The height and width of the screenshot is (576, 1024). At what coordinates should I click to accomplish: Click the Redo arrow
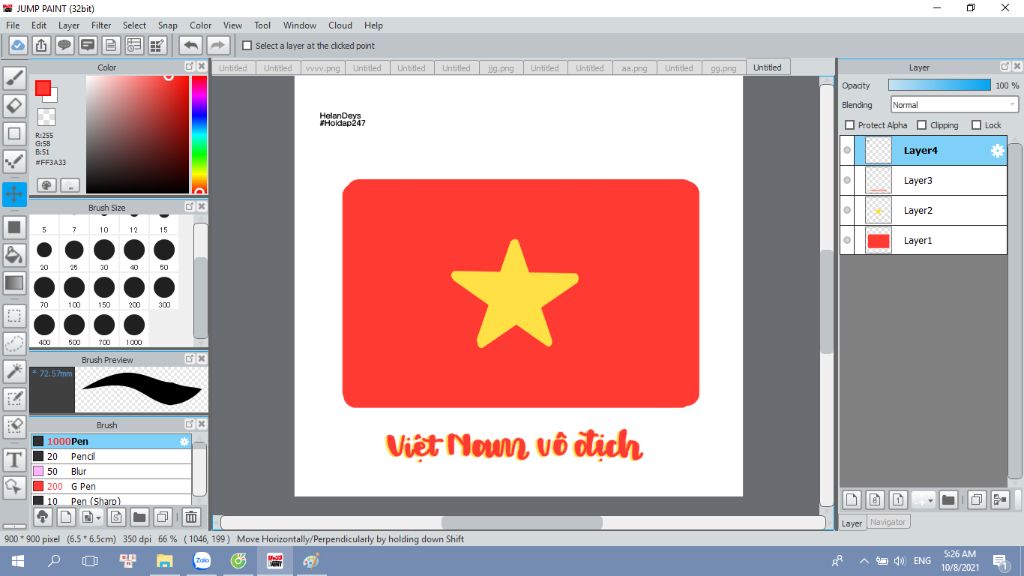[218, 46]
